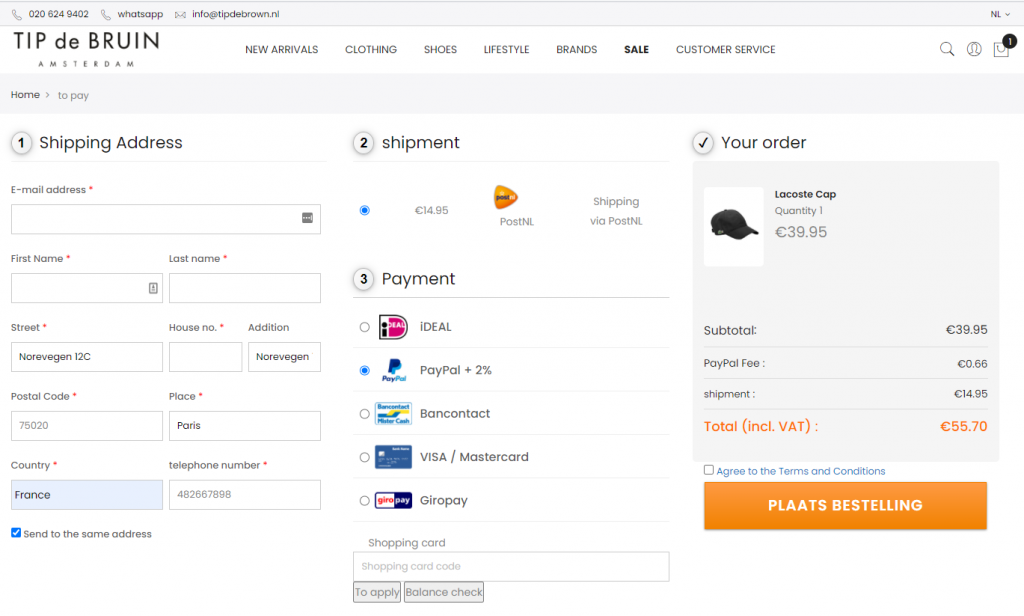Click the PostNL carrier logo
This screenshot has width=1024, height=616.
506,197
